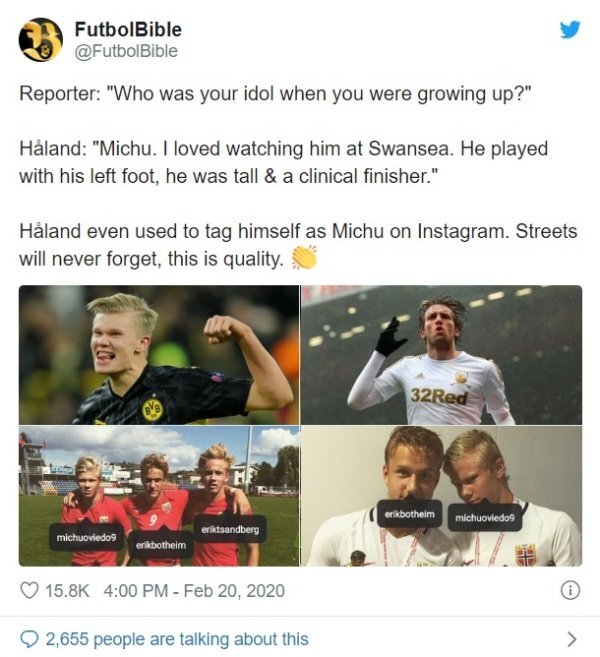This screenshot has width=600, height=657.
Task: Click the clapping hands emoji
Action: coord(304,258)
